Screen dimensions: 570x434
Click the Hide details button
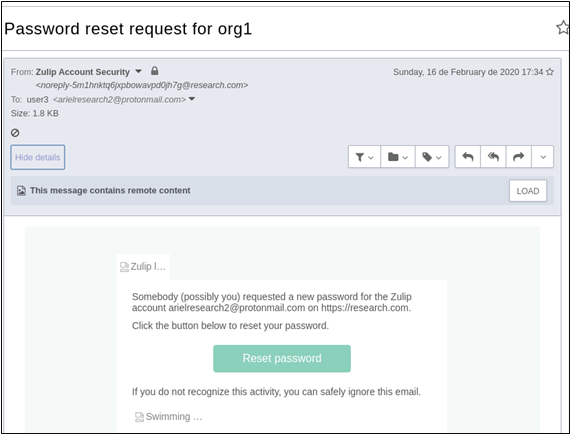(x=38, y=157)
